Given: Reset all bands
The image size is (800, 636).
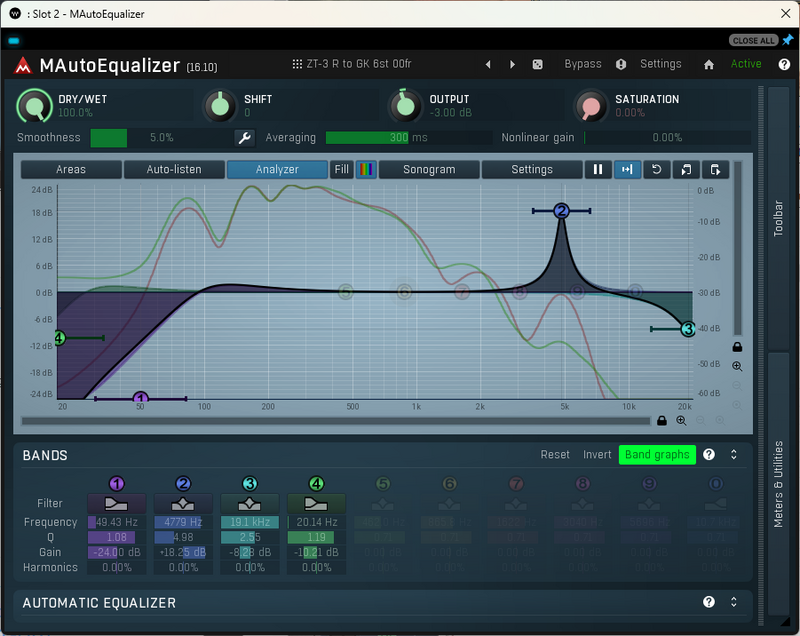Looking at the screenshot, I should 555,454.
